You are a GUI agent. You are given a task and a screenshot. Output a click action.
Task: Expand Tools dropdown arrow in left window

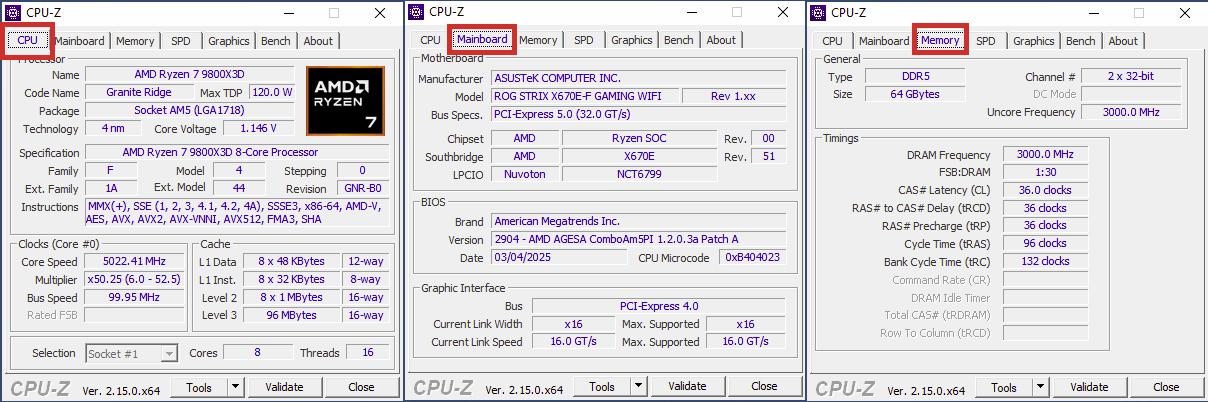click(236, 387)
